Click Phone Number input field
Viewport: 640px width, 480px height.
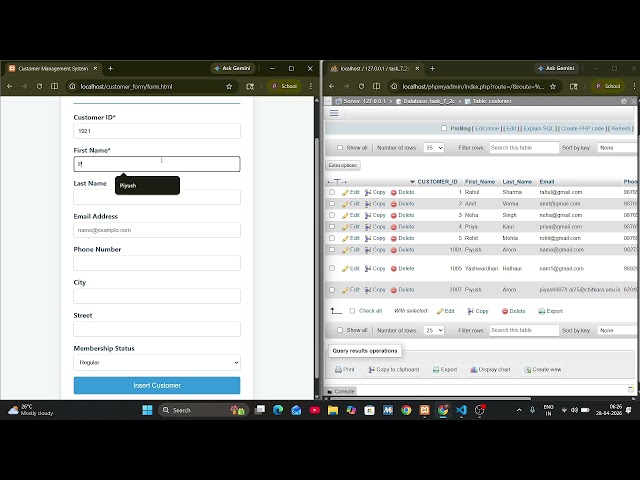[157, 263]
